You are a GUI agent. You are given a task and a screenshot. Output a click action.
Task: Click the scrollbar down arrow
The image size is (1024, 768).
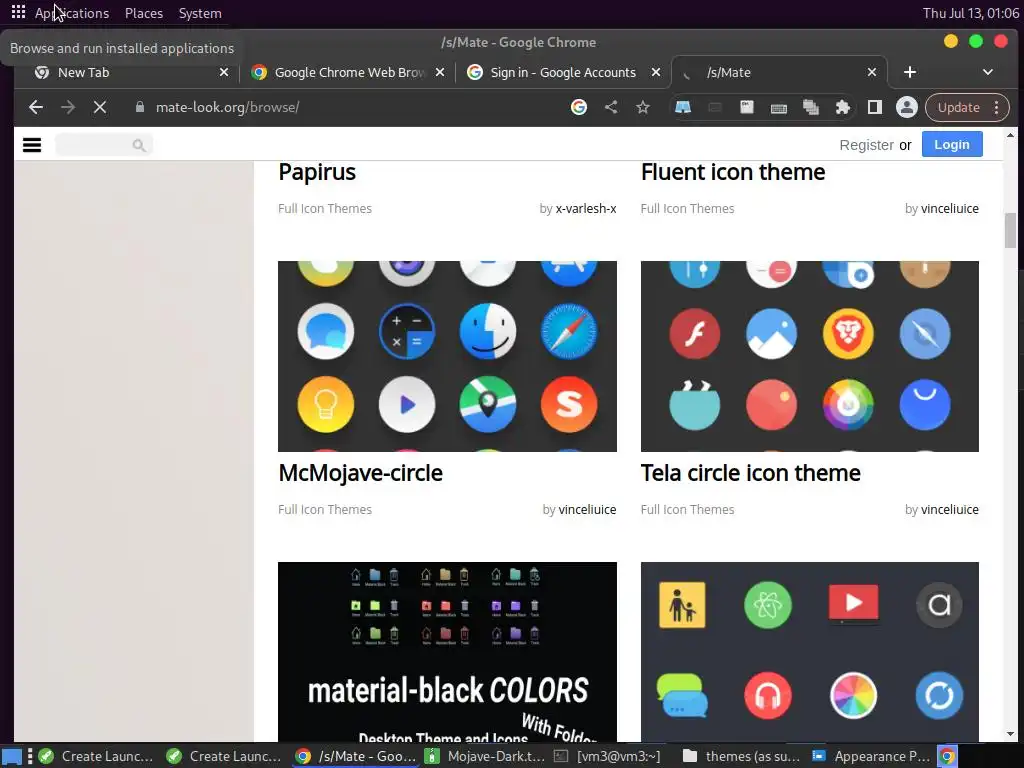point(1010,734)
